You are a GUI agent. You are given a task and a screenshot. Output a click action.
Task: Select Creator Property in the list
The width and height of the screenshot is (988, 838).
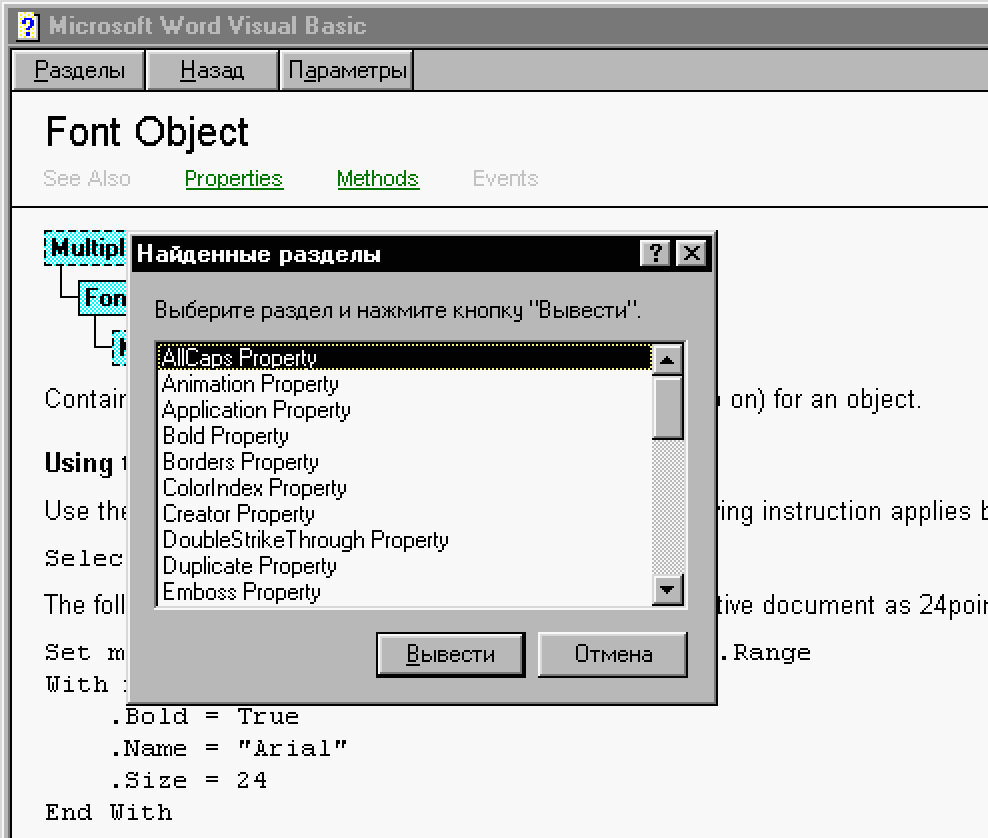click(x=405, y=514)
